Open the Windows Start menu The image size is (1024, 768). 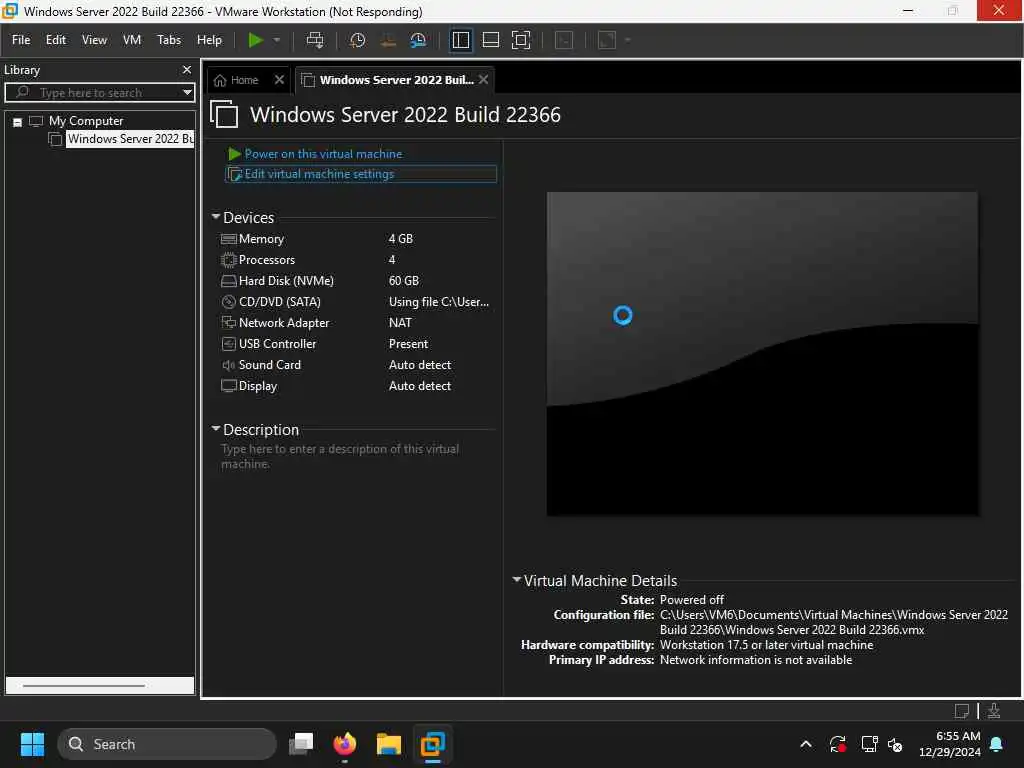click(x=32, y=744)
